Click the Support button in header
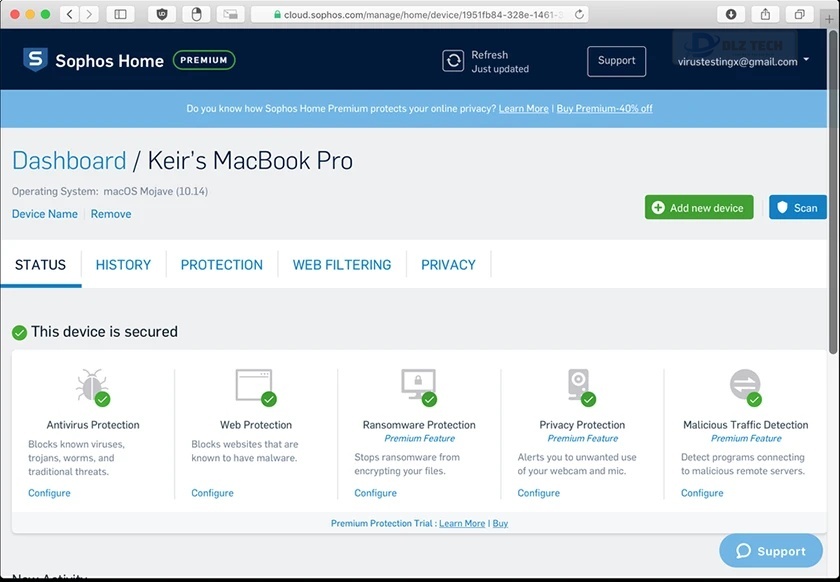This screenshot has height=582, width=840. click(617, 61)
